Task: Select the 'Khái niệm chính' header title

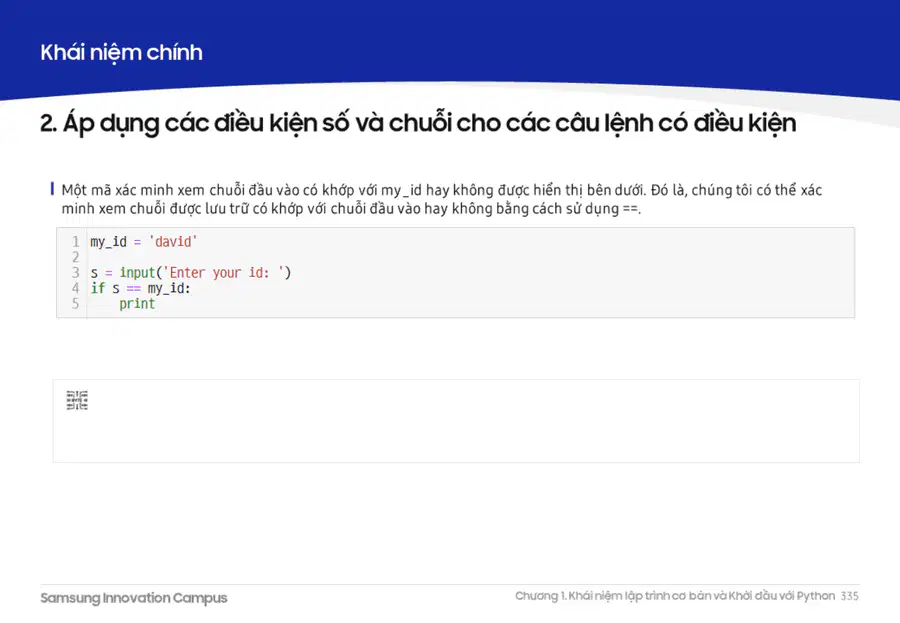Action: coord(121,52)
